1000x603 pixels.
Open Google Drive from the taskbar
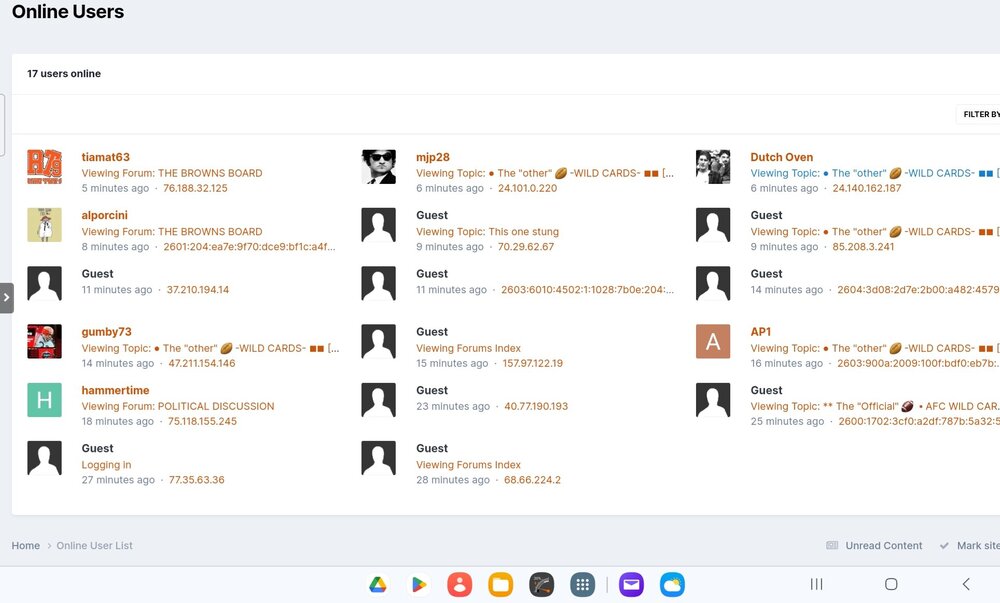tap(378, 584)
